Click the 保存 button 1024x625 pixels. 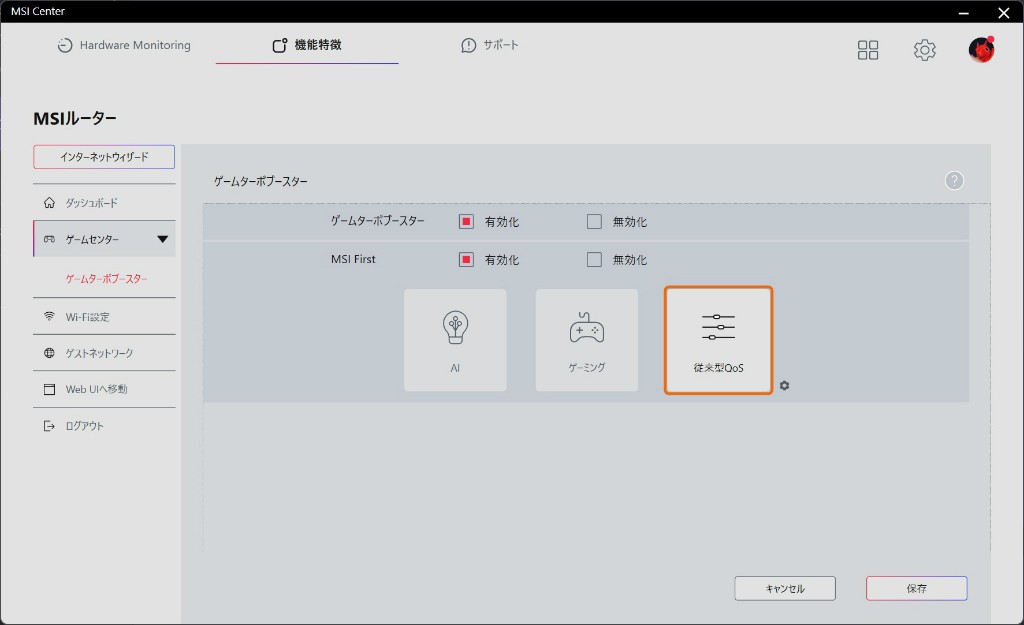tap(916, 589)
